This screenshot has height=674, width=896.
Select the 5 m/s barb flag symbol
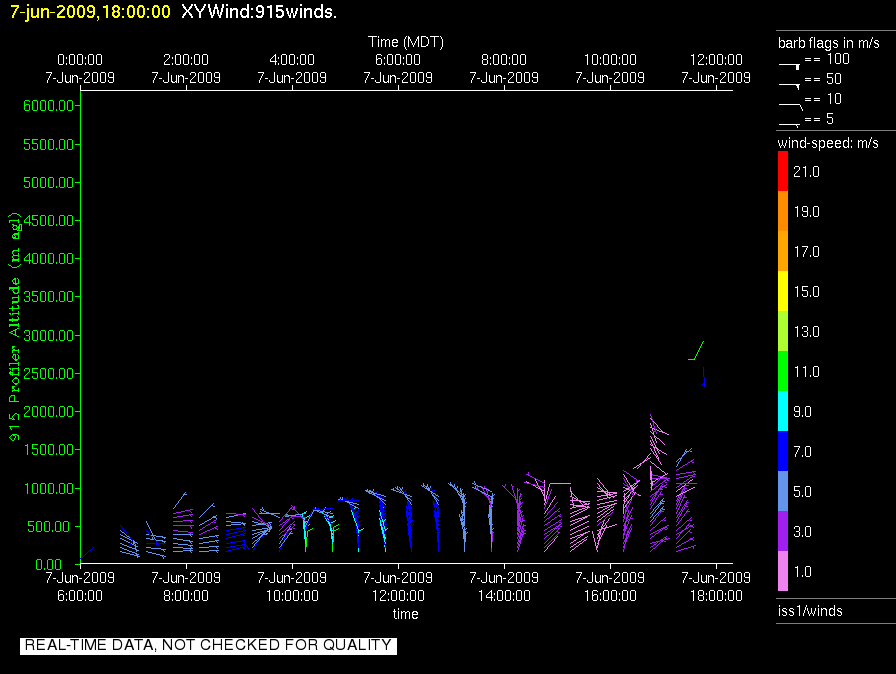click(789, 123)
